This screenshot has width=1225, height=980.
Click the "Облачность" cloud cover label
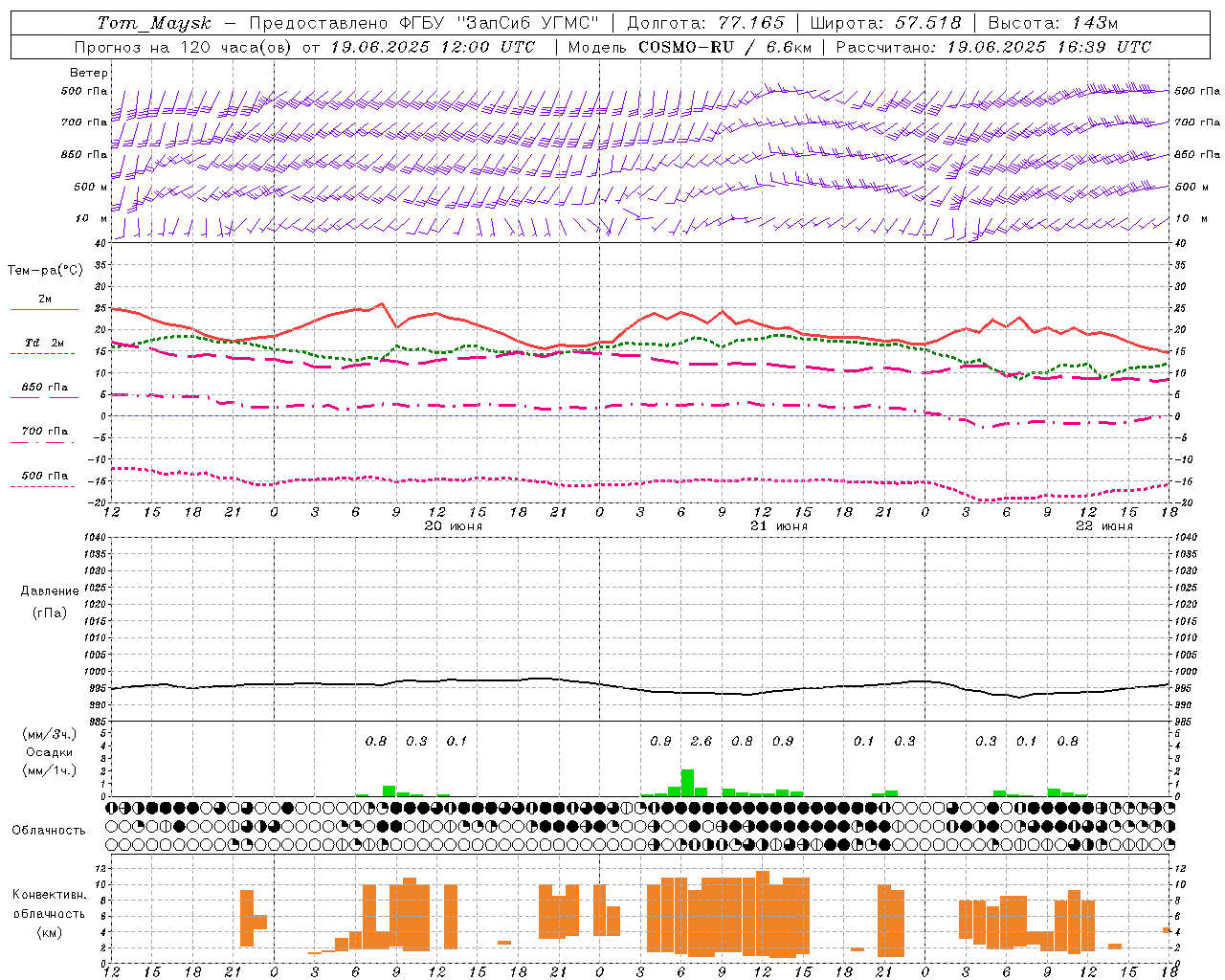click(49, 831)
